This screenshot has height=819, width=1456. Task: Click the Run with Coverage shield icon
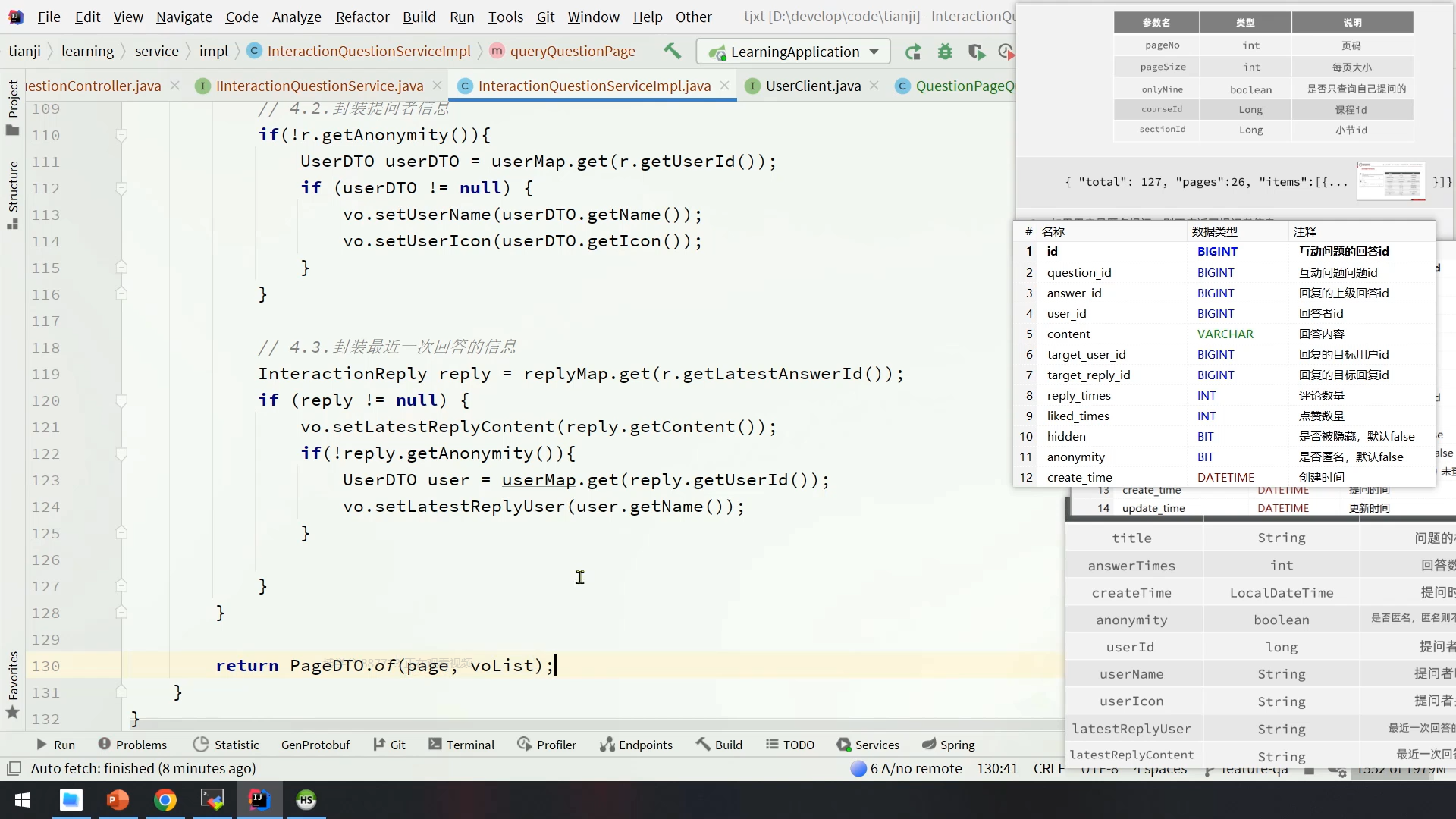tap(976, 52)
